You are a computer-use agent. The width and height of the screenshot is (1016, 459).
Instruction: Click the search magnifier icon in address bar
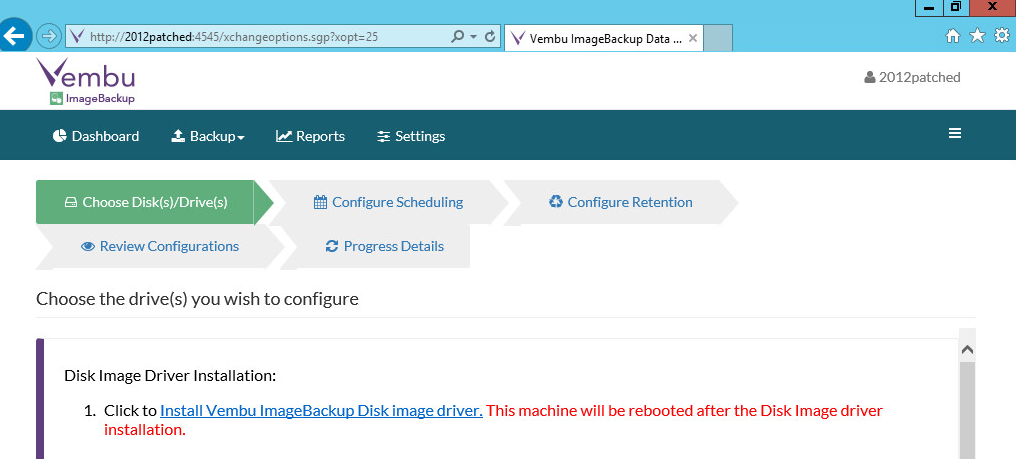[457, 36]
